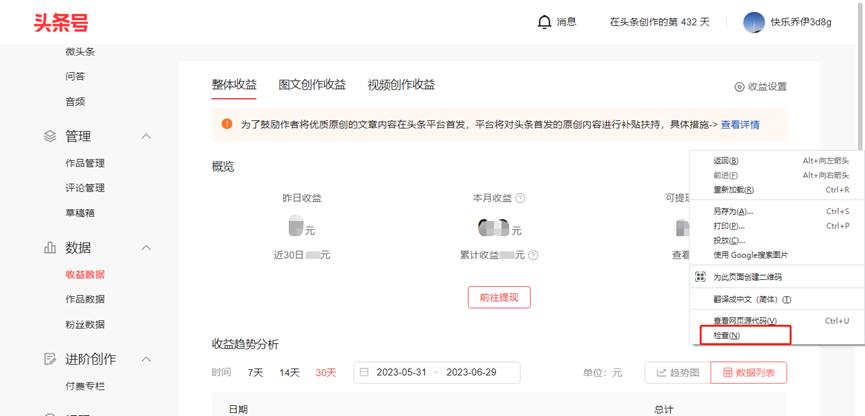Click the 前往提现 button
Screen dimensions: 865x416
[x=499, y=297]
